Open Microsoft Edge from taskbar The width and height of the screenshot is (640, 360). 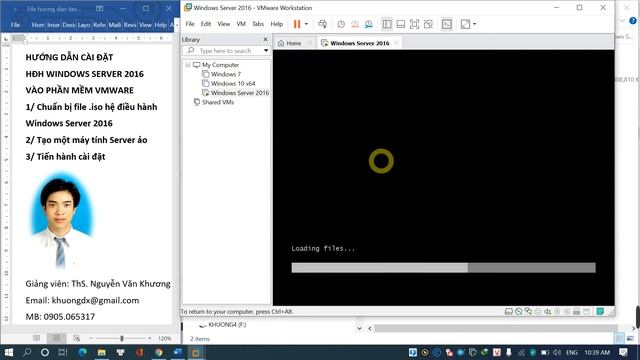point(82,352)
